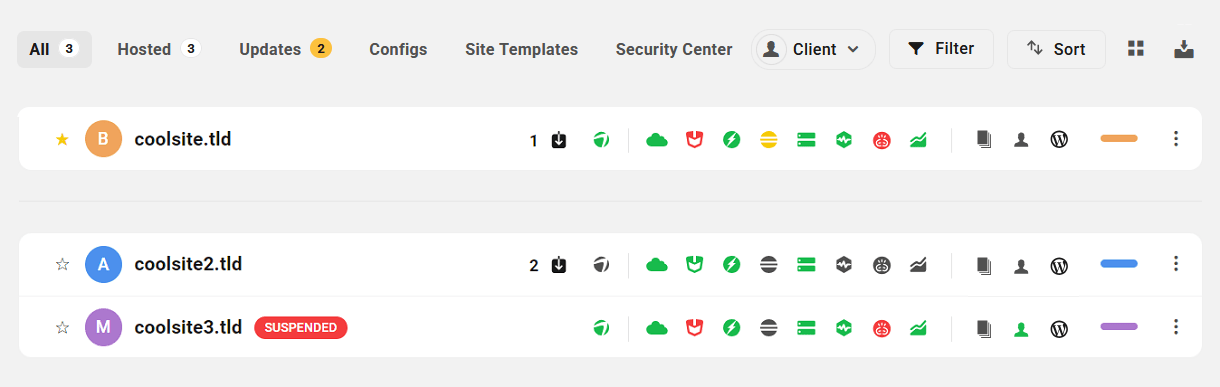This screenshot has height=387, width=1220.
Task: Click the Filter button
Action: click(x=941, y=48)
